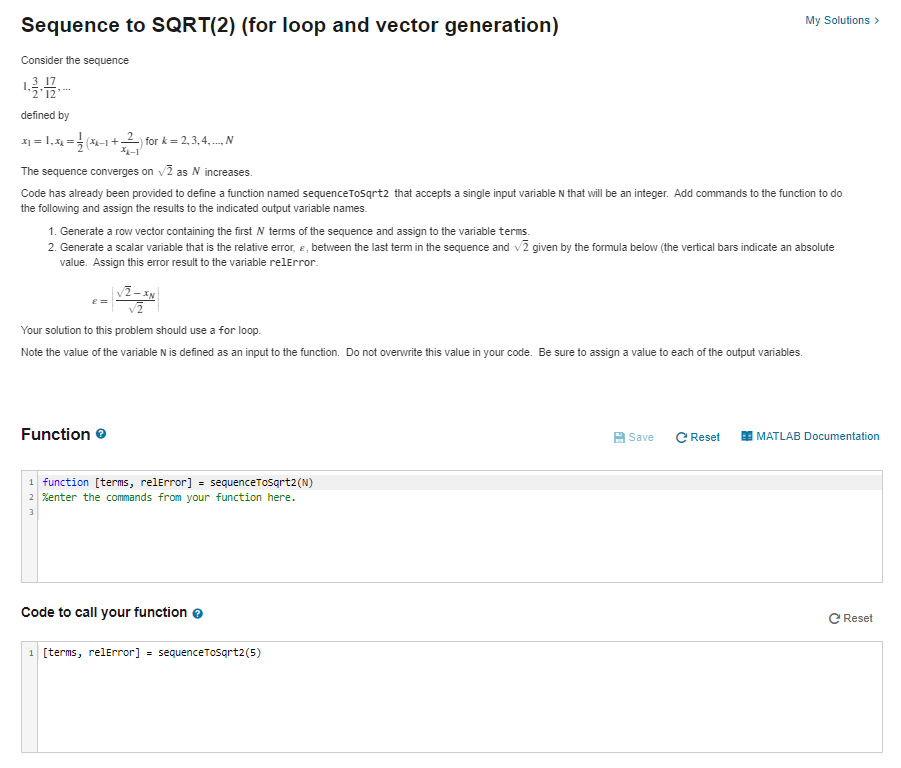Click the help question-mark icon next to Function heading
The image size is (901, 768).
100,434
